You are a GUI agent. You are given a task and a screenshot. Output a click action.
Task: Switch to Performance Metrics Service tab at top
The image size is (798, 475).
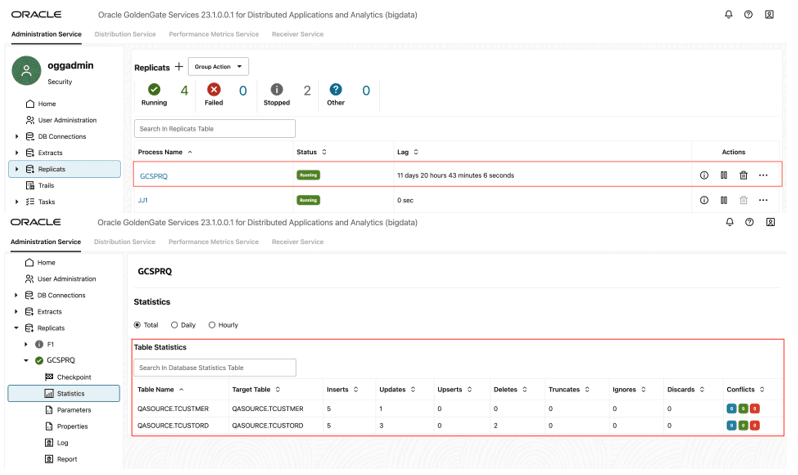click(214, 34)
